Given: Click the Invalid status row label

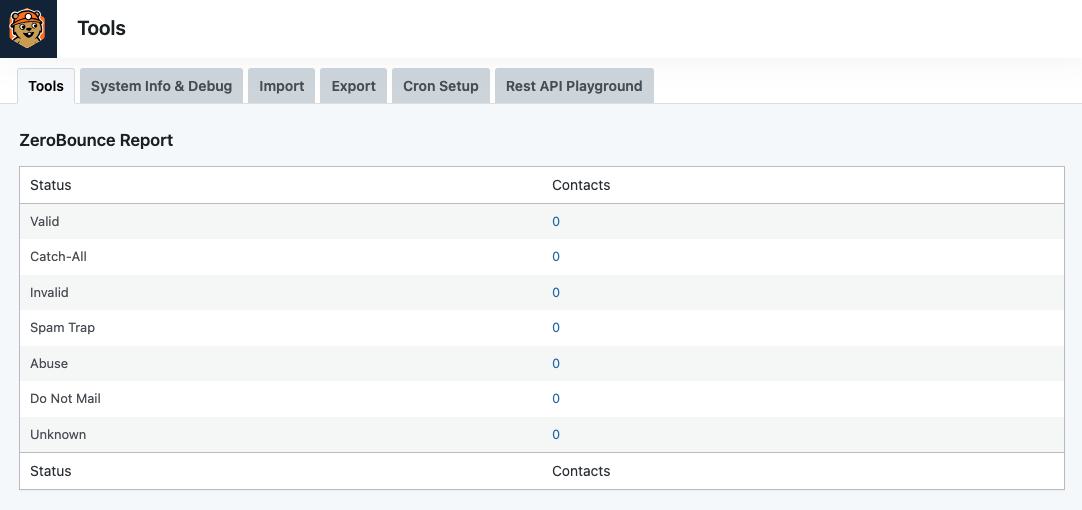Looking at the screenshot, I should coord(49,293).
